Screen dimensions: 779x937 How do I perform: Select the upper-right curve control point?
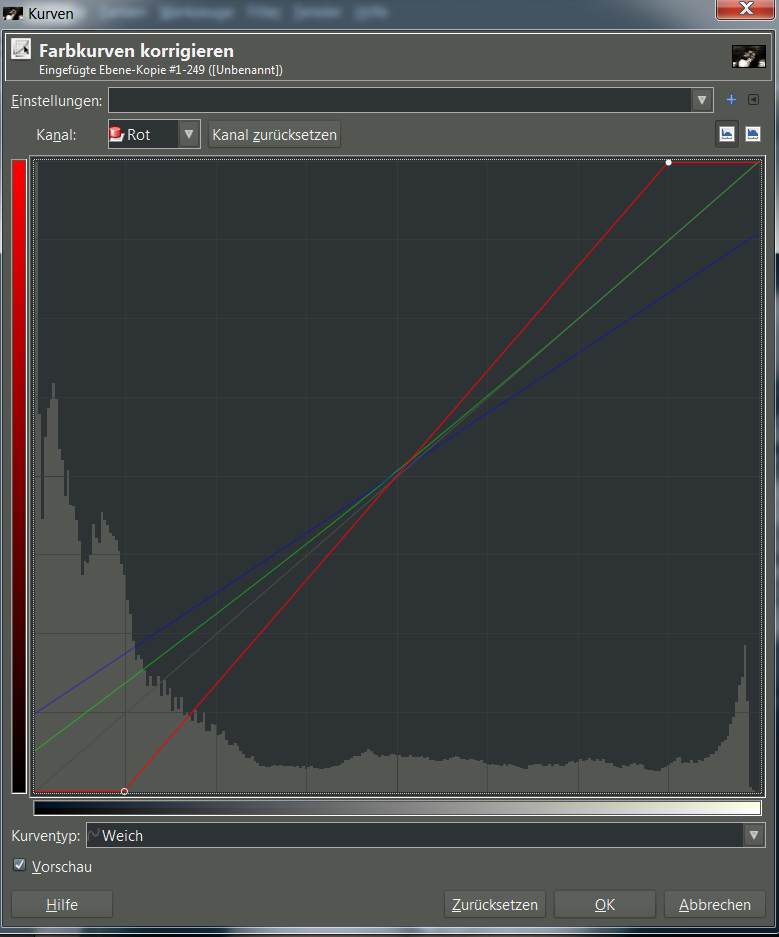[x=669, y=162]
